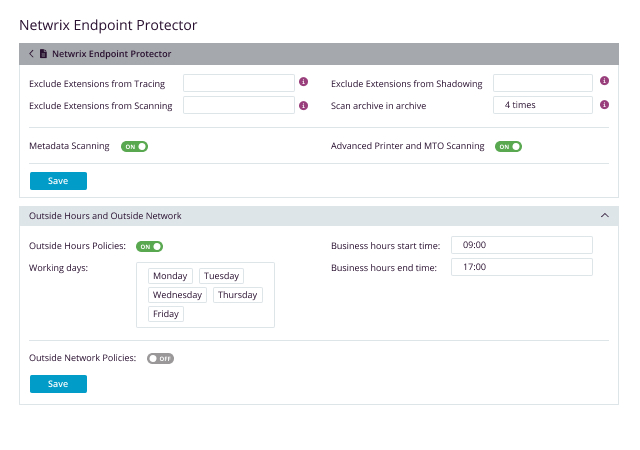The width and height of the screenshot is (640, 450).
Task: Click the Metadata Scanning label
Action: coord(69,146)
